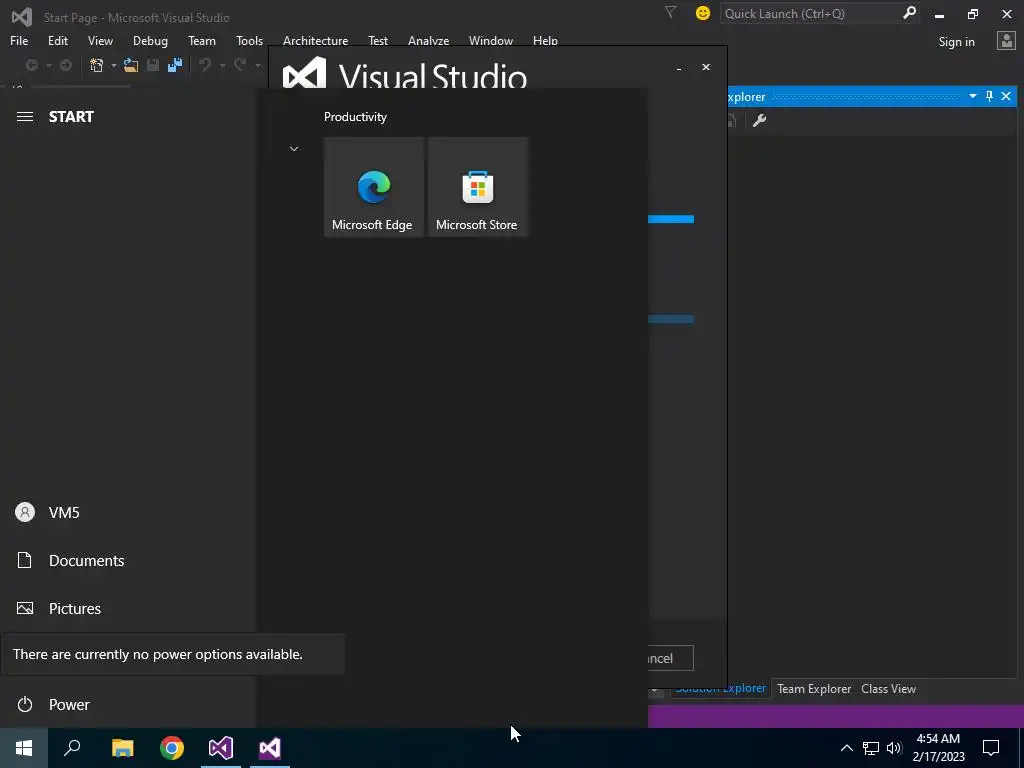Switch to the Team Explorer tab
Screen dimensions: 1024x768
pos(814,688)
